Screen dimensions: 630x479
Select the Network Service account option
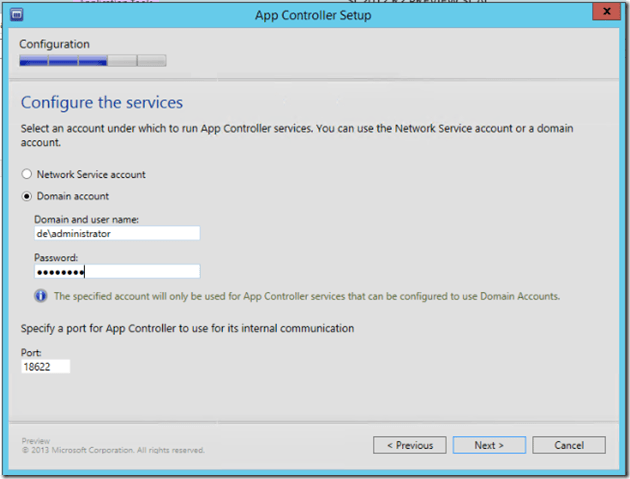tap(27, 174)
